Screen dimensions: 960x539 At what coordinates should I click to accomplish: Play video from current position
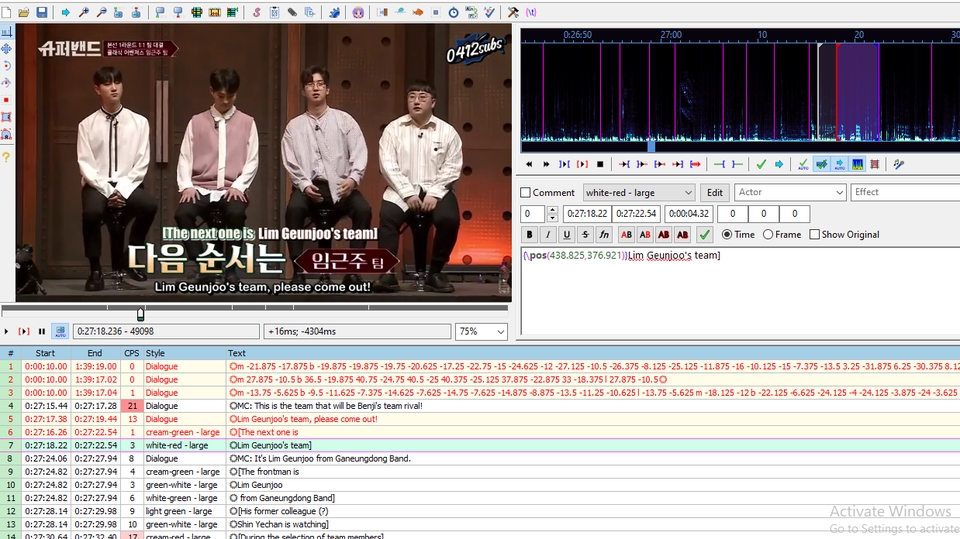pyautogui.click(x=6, y=331)
